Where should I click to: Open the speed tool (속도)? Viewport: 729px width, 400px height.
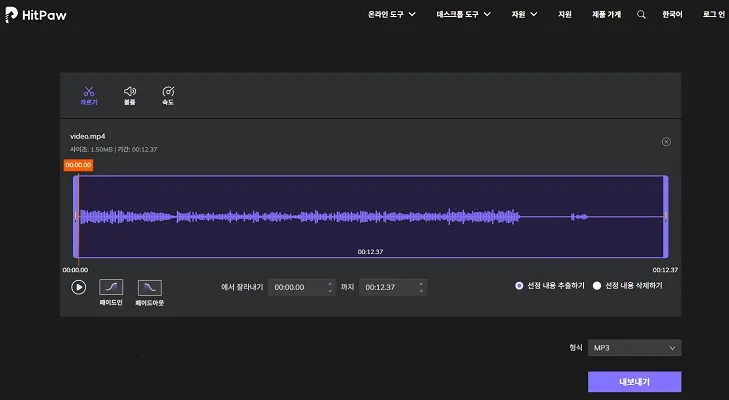[168, 95]
